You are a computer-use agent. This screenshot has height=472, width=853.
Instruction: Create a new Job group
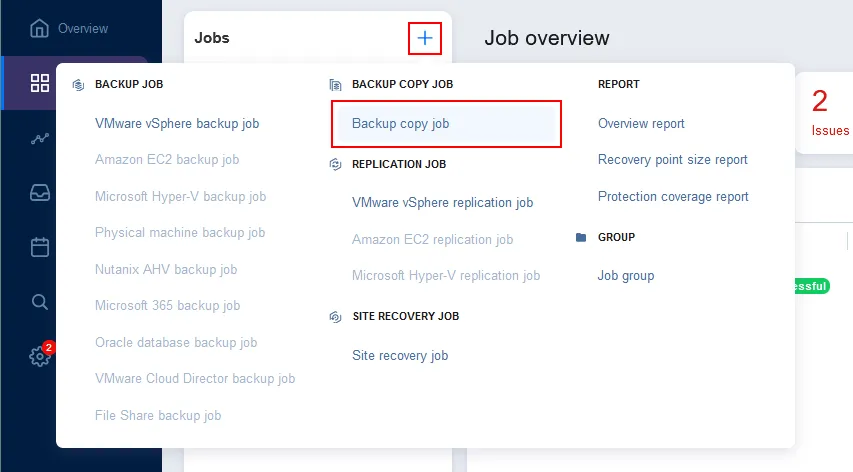pos(625,275)
